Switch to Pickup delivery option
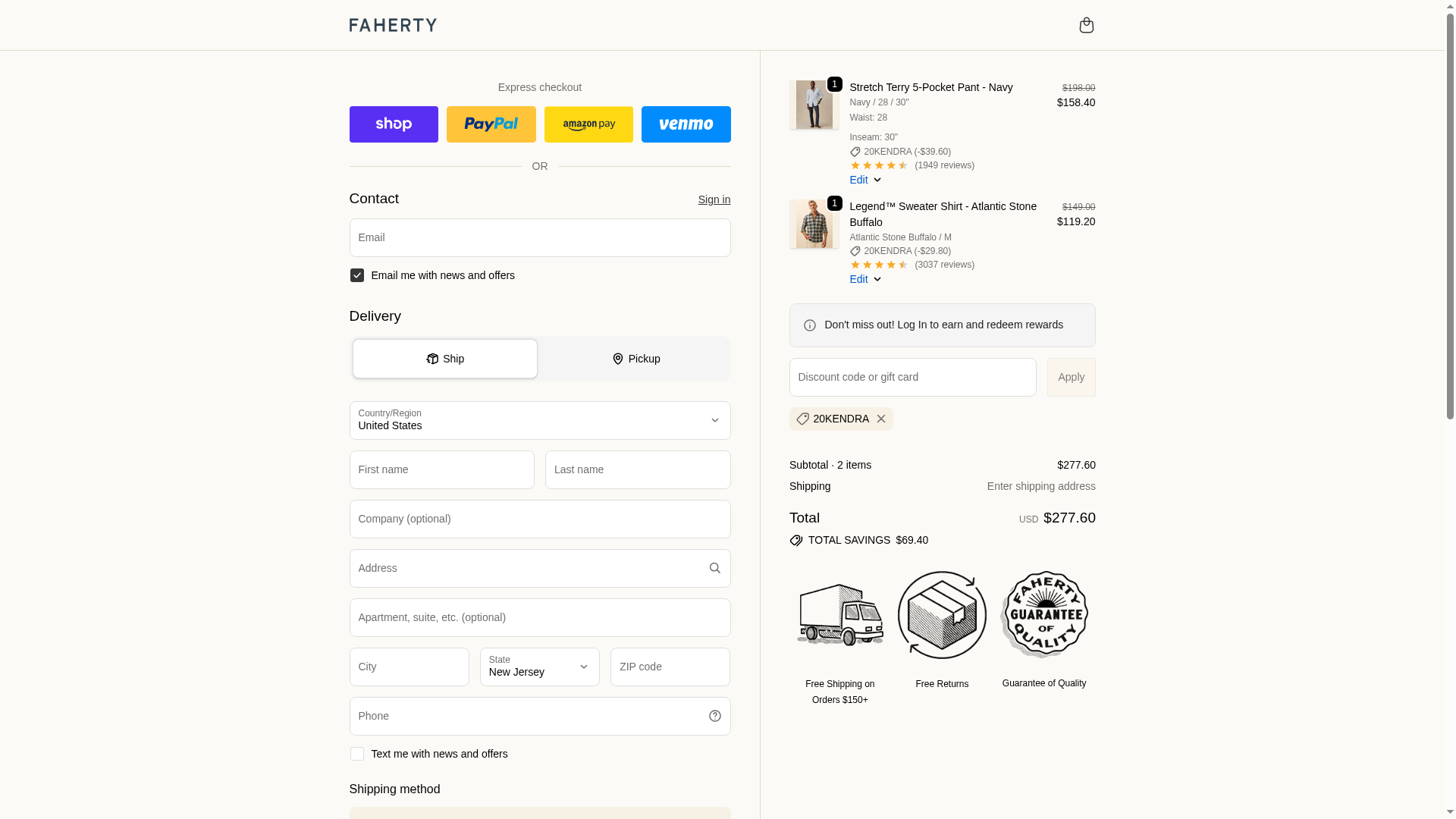 [x=635, y=359]
